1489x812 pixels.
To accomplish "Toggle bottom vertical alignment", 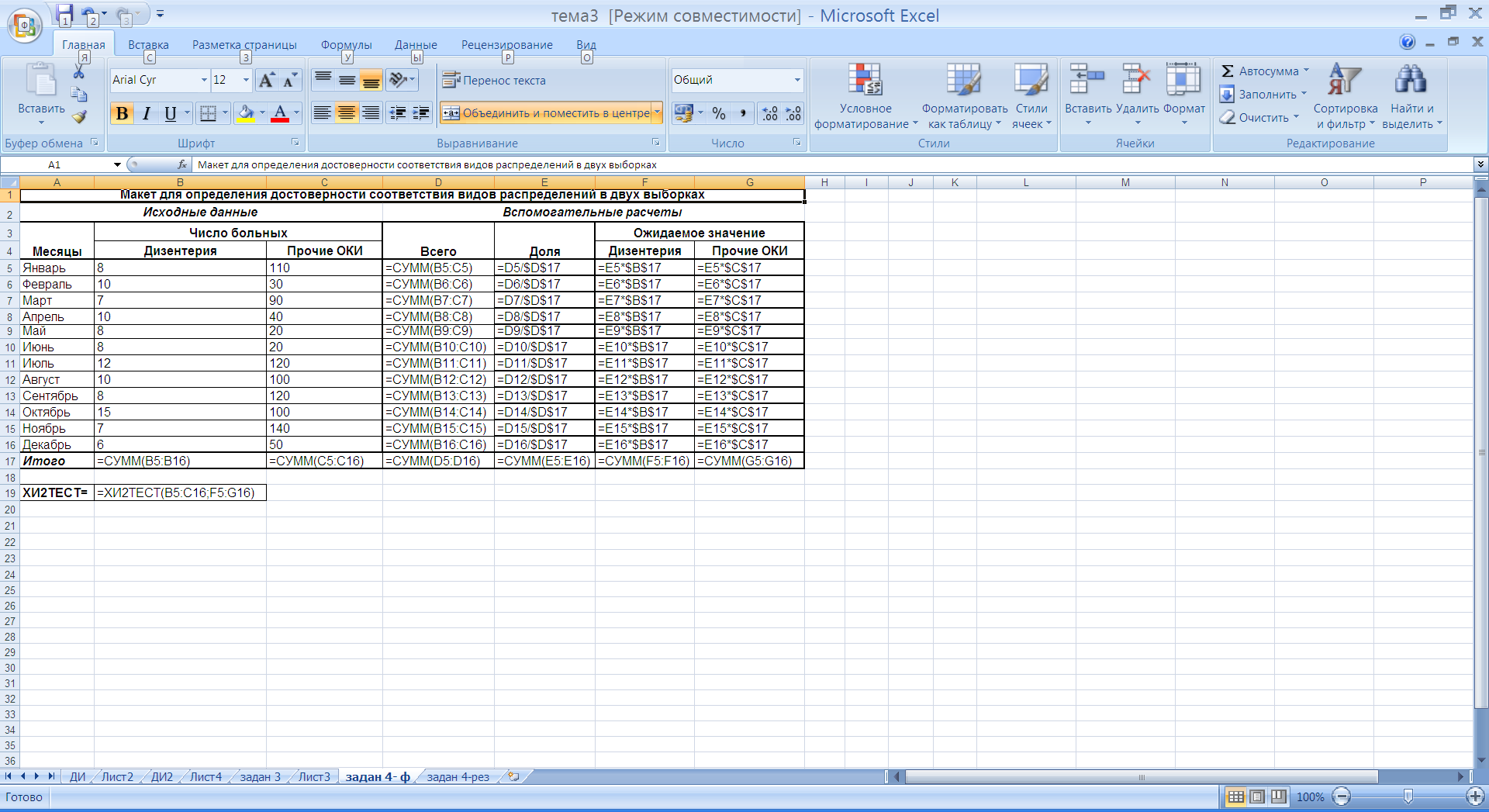I will coord(371,79).
